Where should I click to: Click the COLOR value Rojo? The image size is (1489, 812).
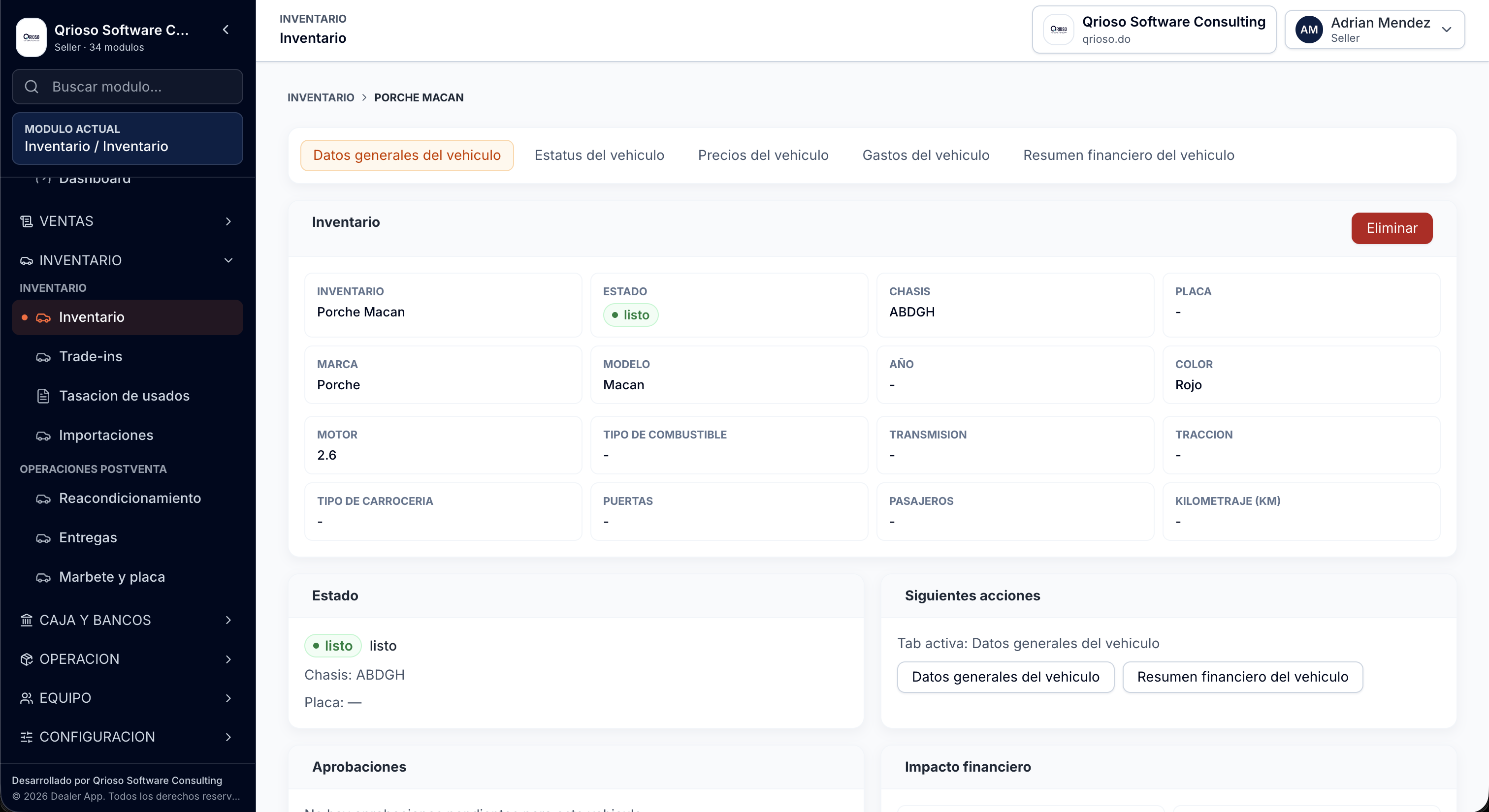pyautogui.click(x=1188, y=385)
